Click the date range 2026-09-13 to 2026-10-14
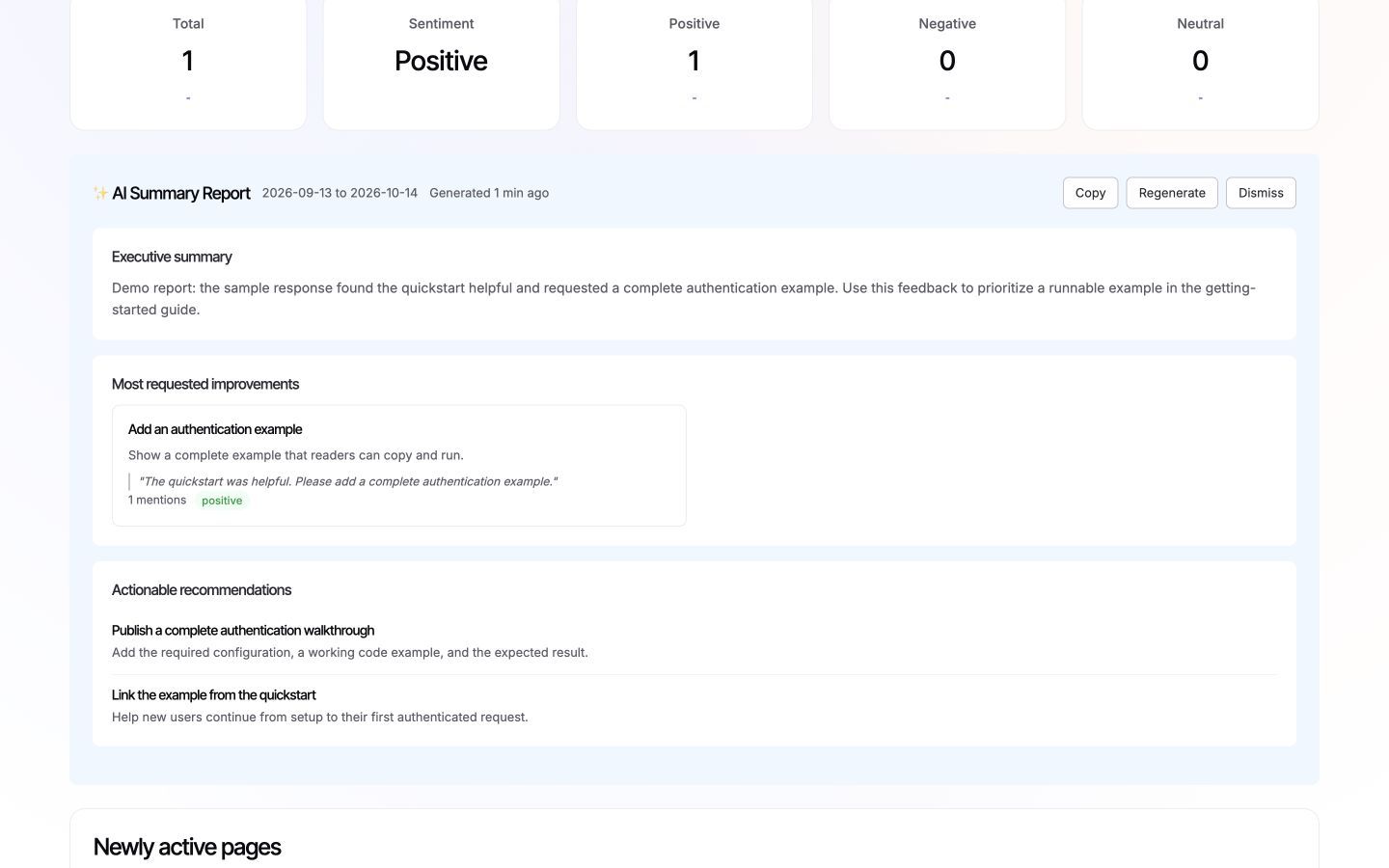This screenshot has width=1389, height=868. pos(340,193)
